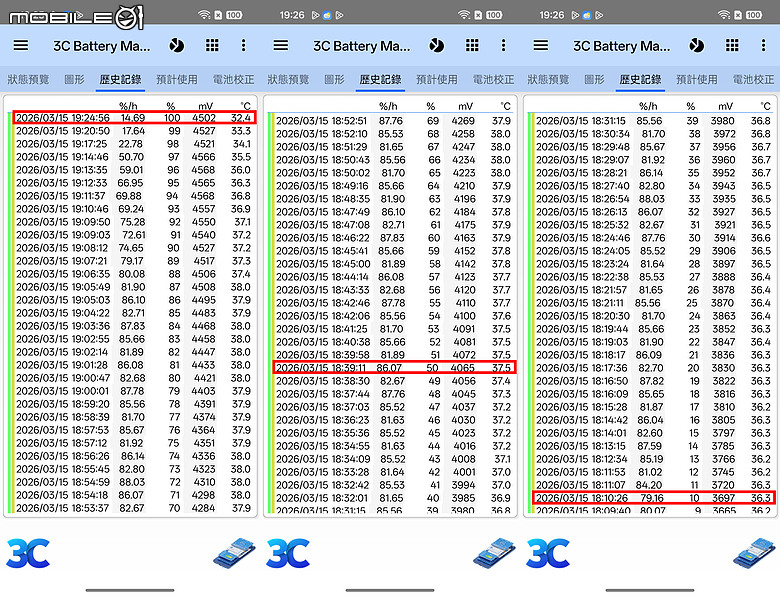
Task: Tap the 3C logo in middle screenshot
Action: coord(288,553)
